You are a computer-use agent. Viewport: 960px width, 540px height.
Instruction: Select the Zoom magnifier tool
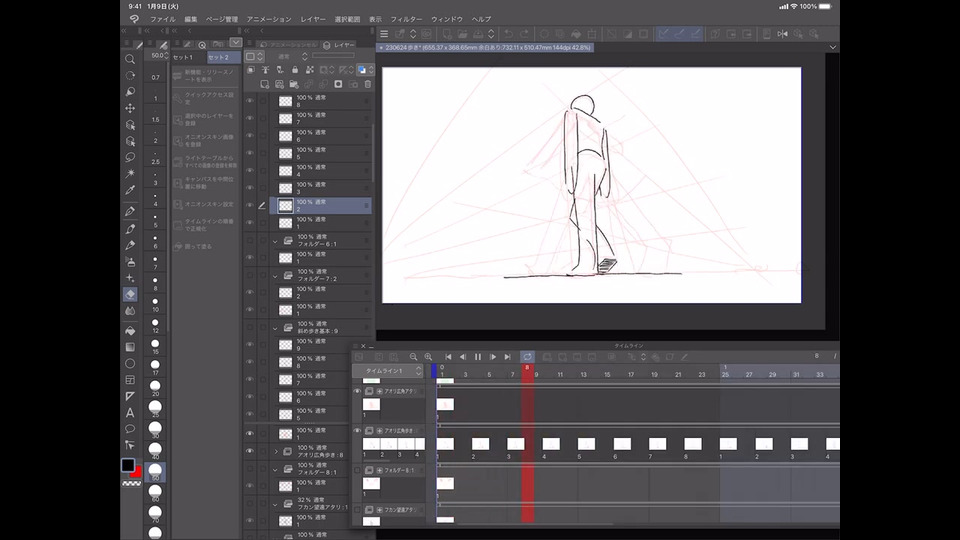(x=130, y=59)
